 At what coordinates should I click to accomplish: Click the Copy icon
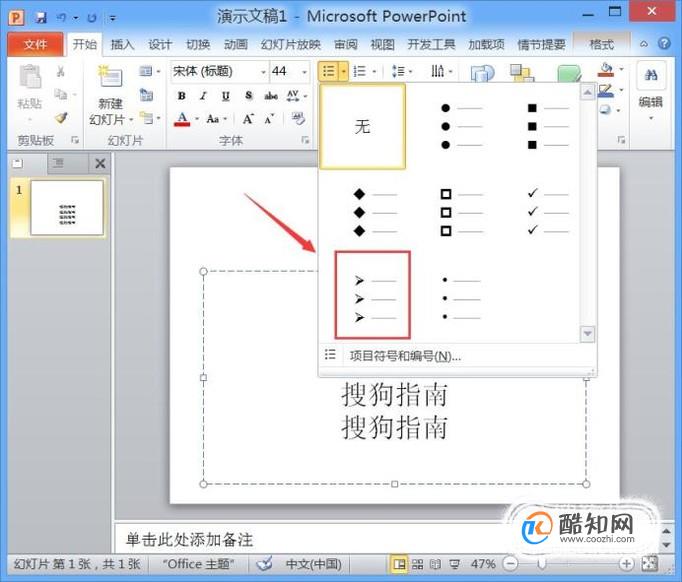60,94
